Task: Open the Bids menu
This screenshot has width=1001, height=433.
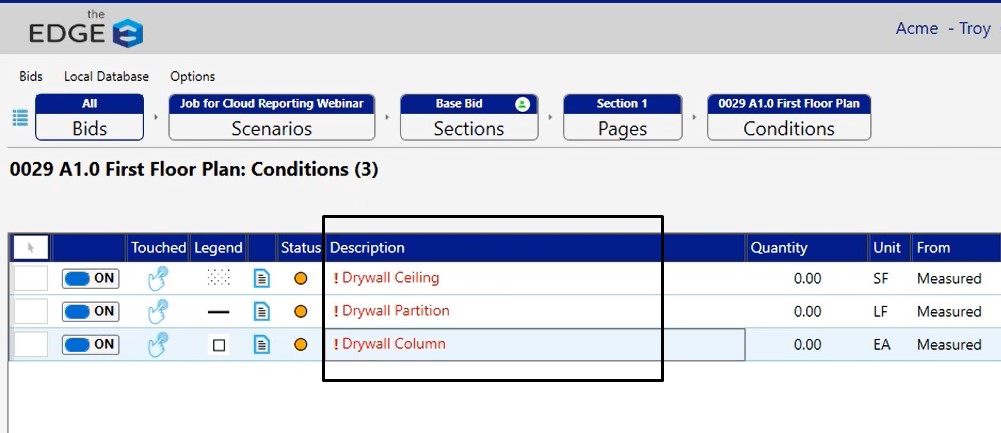Action: pyautogui.click(x=31, y=76)
